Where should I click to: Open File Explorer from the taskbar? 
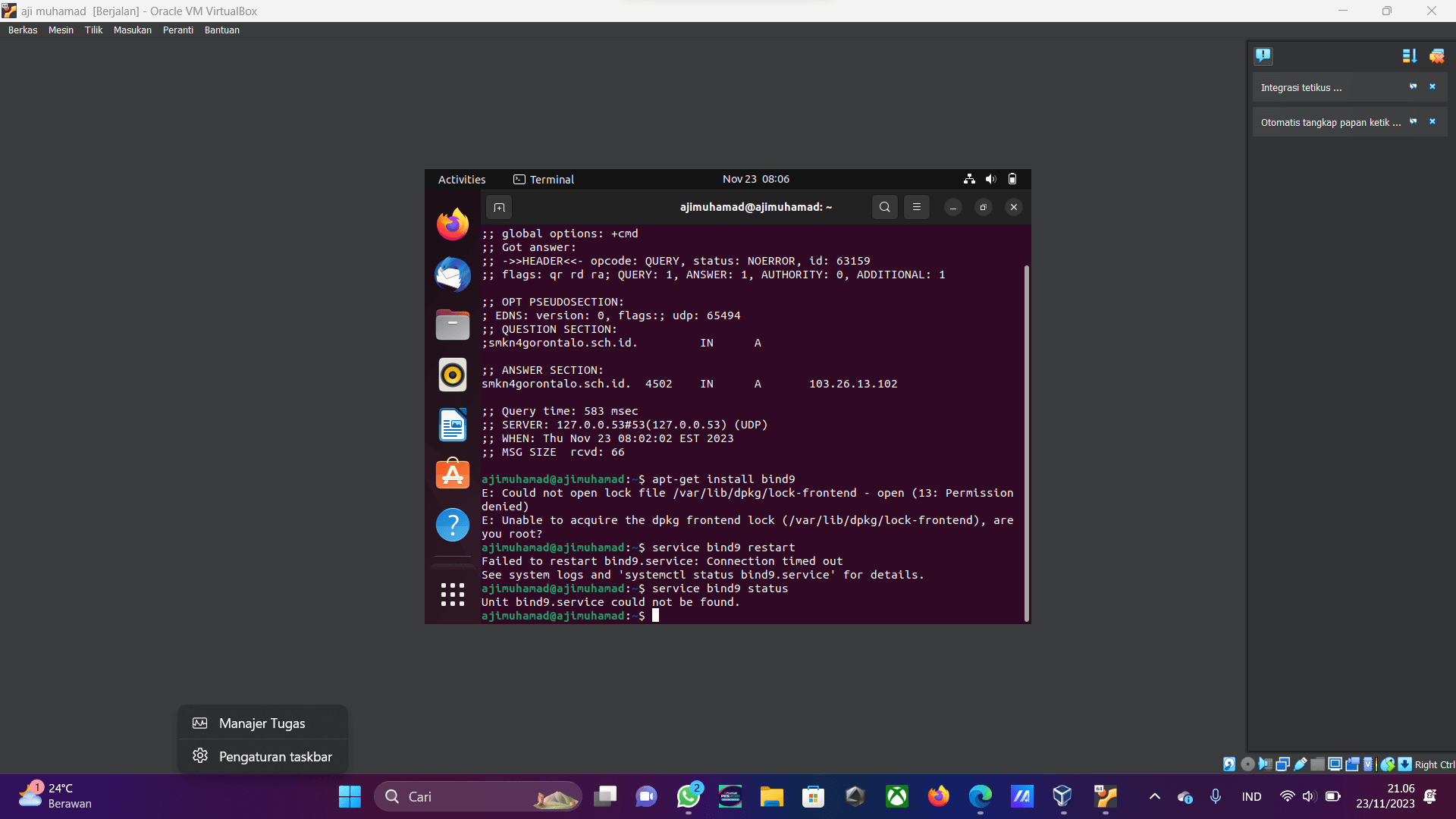(x=772, y=797)
